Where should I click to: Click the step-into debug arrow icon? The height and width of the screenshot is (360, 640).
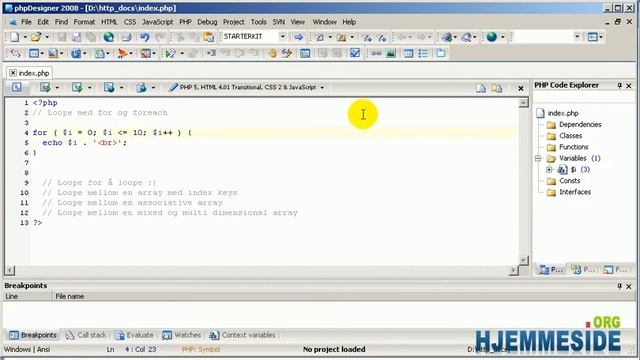click(x=211, y=53)
